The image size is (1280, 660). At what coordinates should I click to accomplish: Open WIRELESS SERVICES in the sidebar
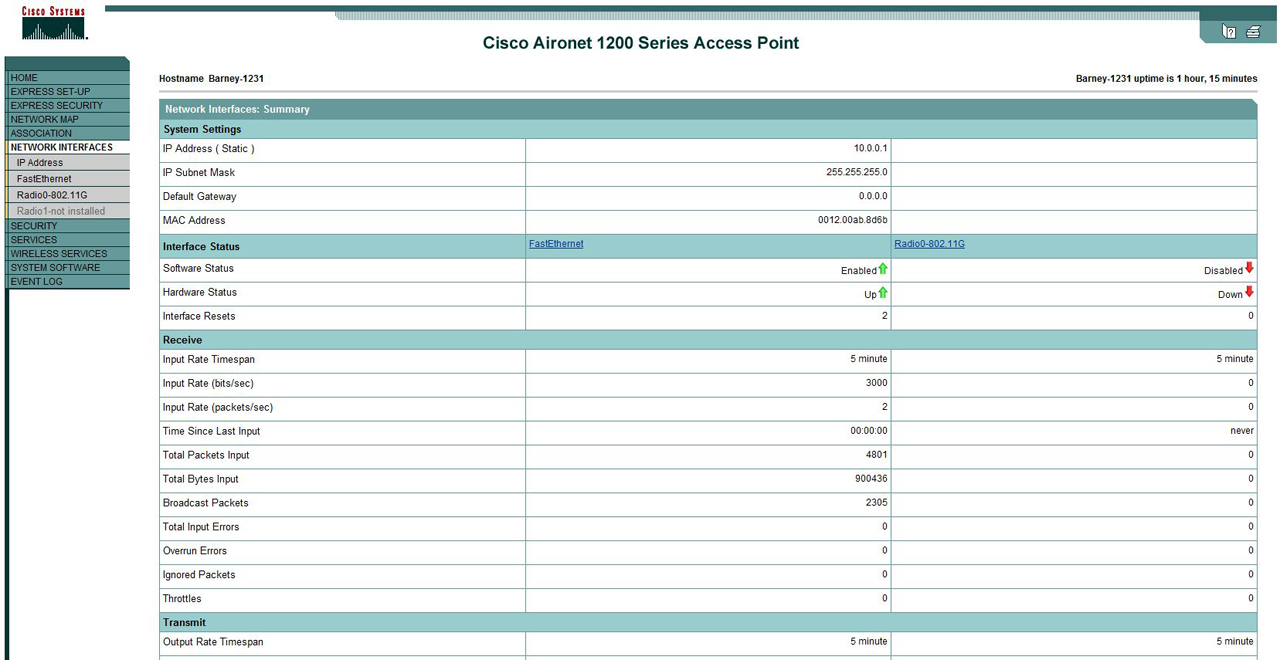pos(68,254)
